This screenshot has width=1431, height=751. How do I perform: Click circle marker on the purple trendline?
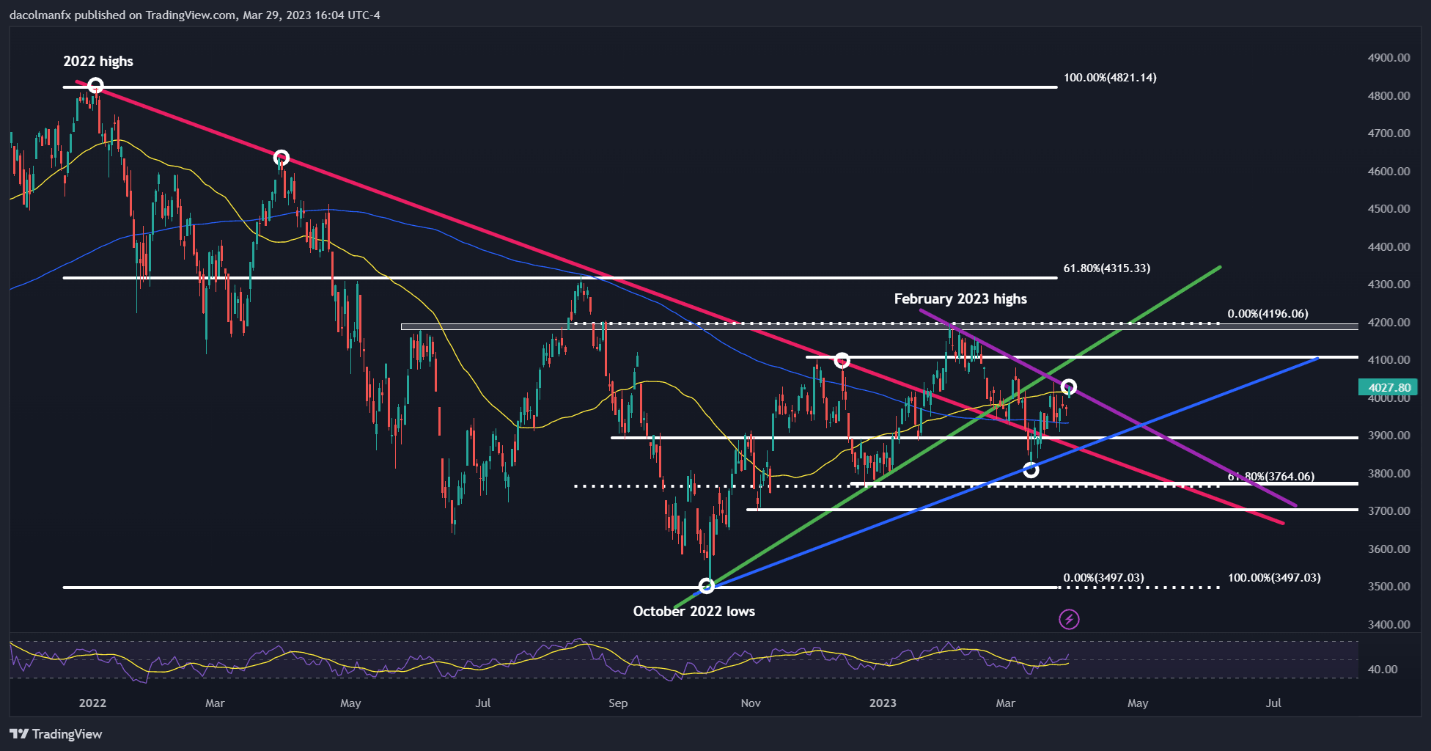1068,387
